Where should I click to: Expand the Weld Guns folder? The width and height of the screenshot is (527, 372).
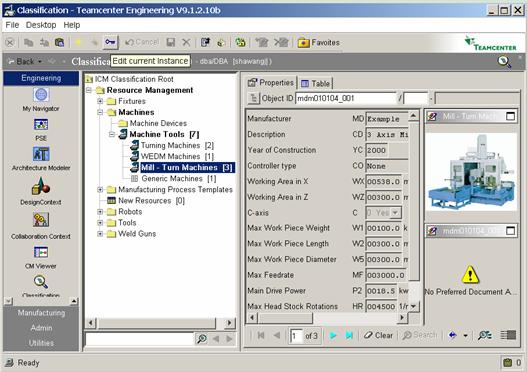click(100, 234)
